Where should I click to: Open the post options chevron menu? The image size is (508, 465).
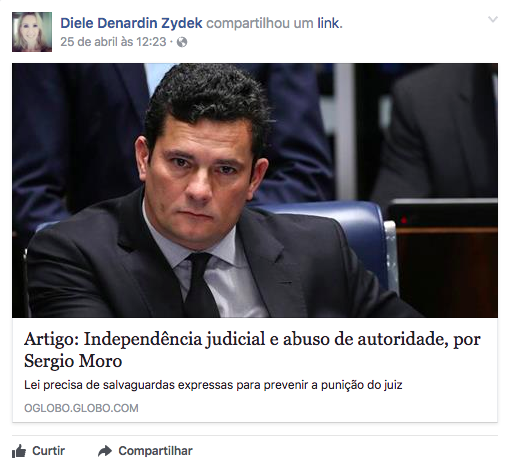[x=493, y=19]
